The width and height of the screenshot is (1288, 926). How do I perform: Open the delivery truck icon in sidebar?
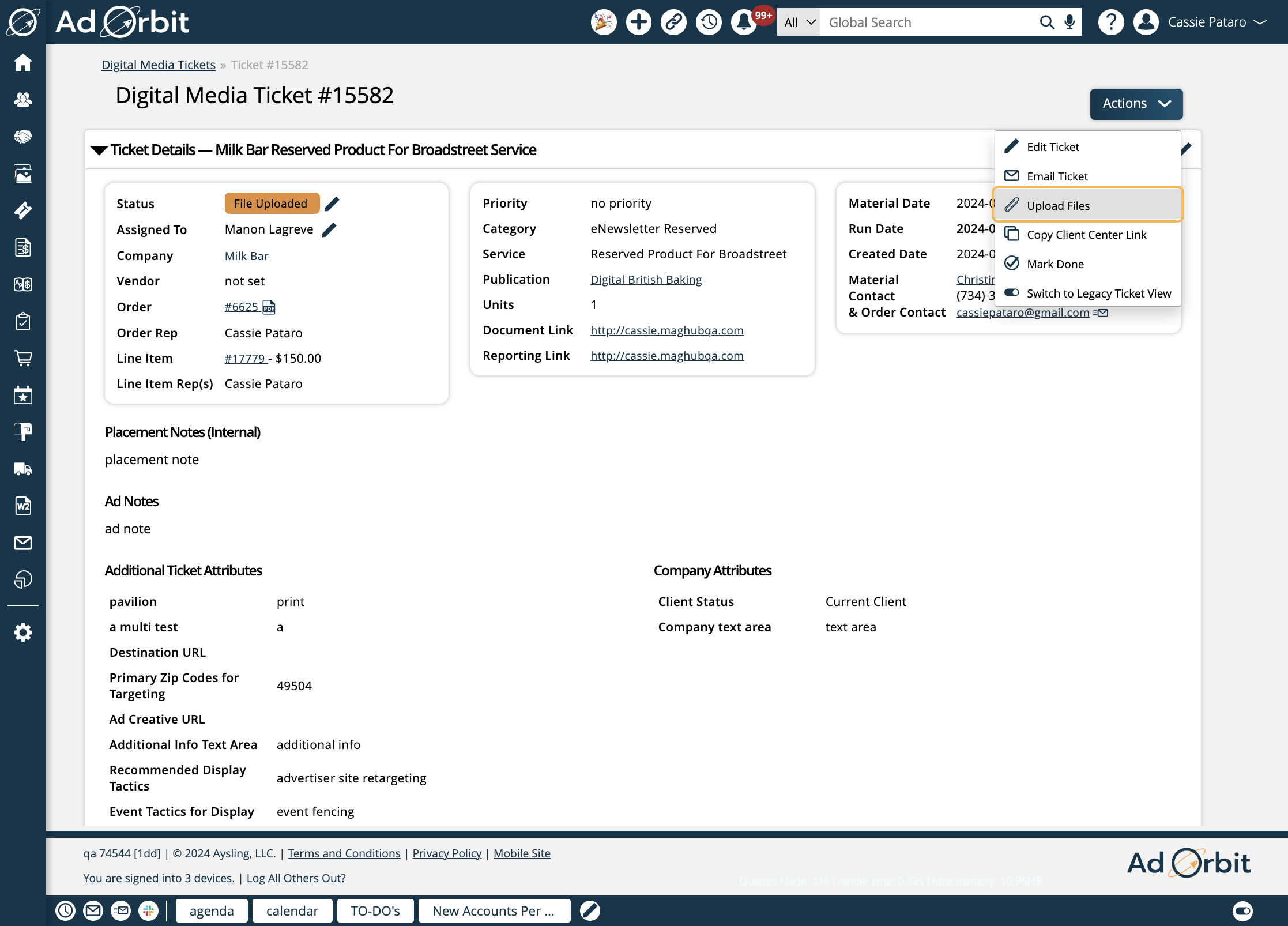[23, 469]
